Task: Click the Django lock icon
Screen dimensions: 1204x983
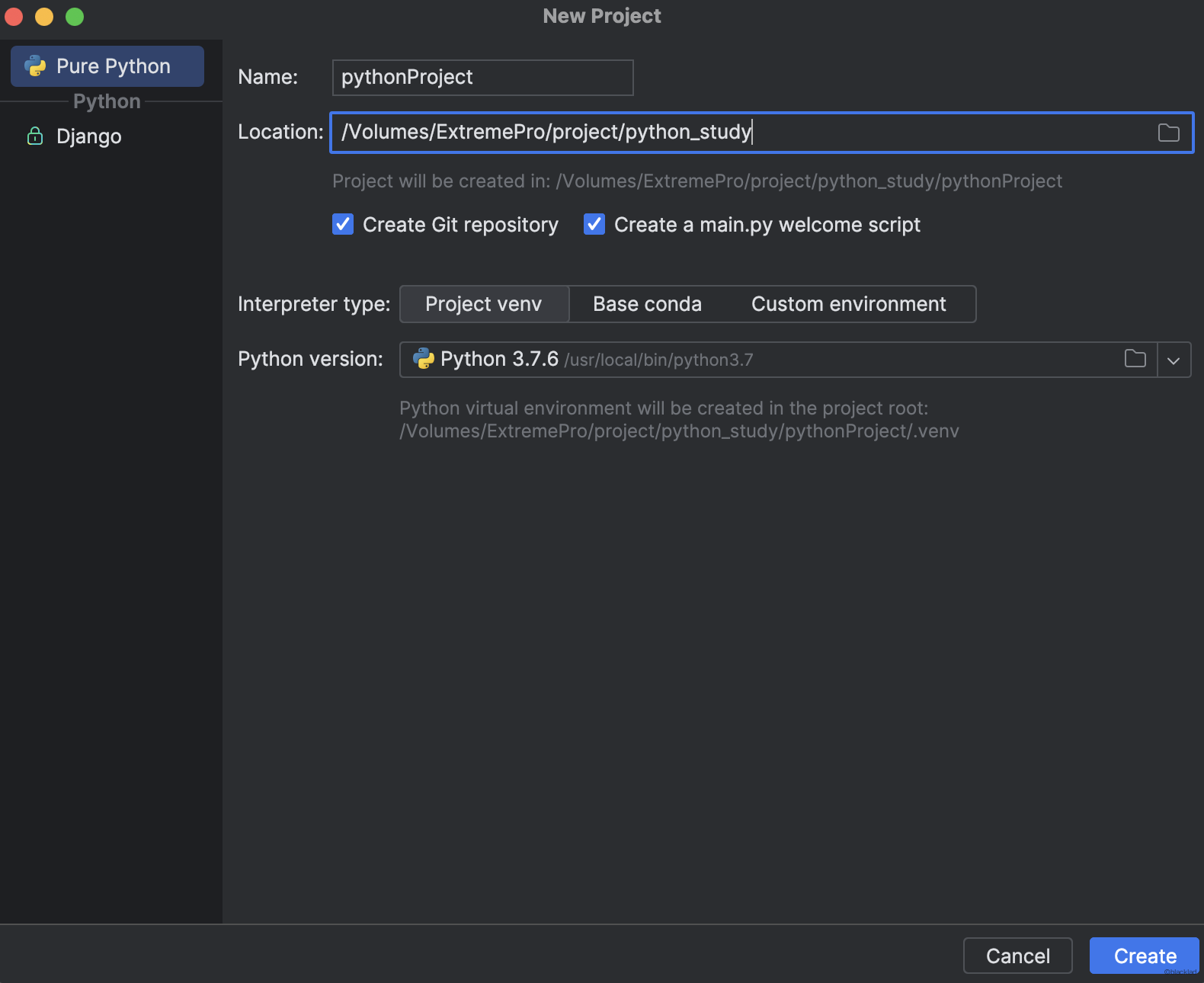Action: 35,136
